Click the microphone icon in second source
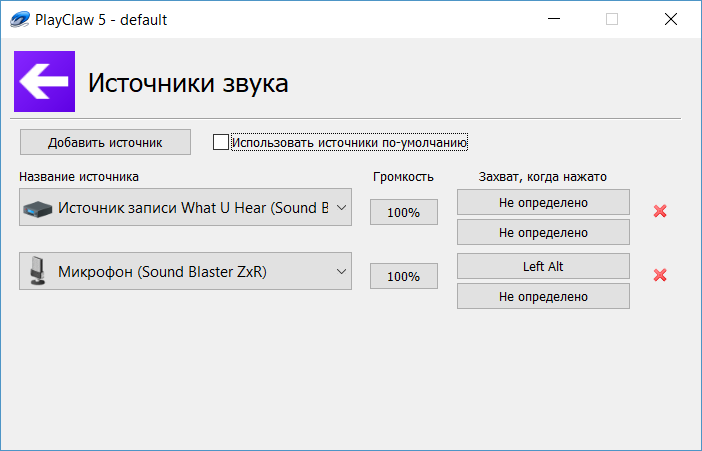Screen dimensions: 702x451 click(x=38, y=271)
